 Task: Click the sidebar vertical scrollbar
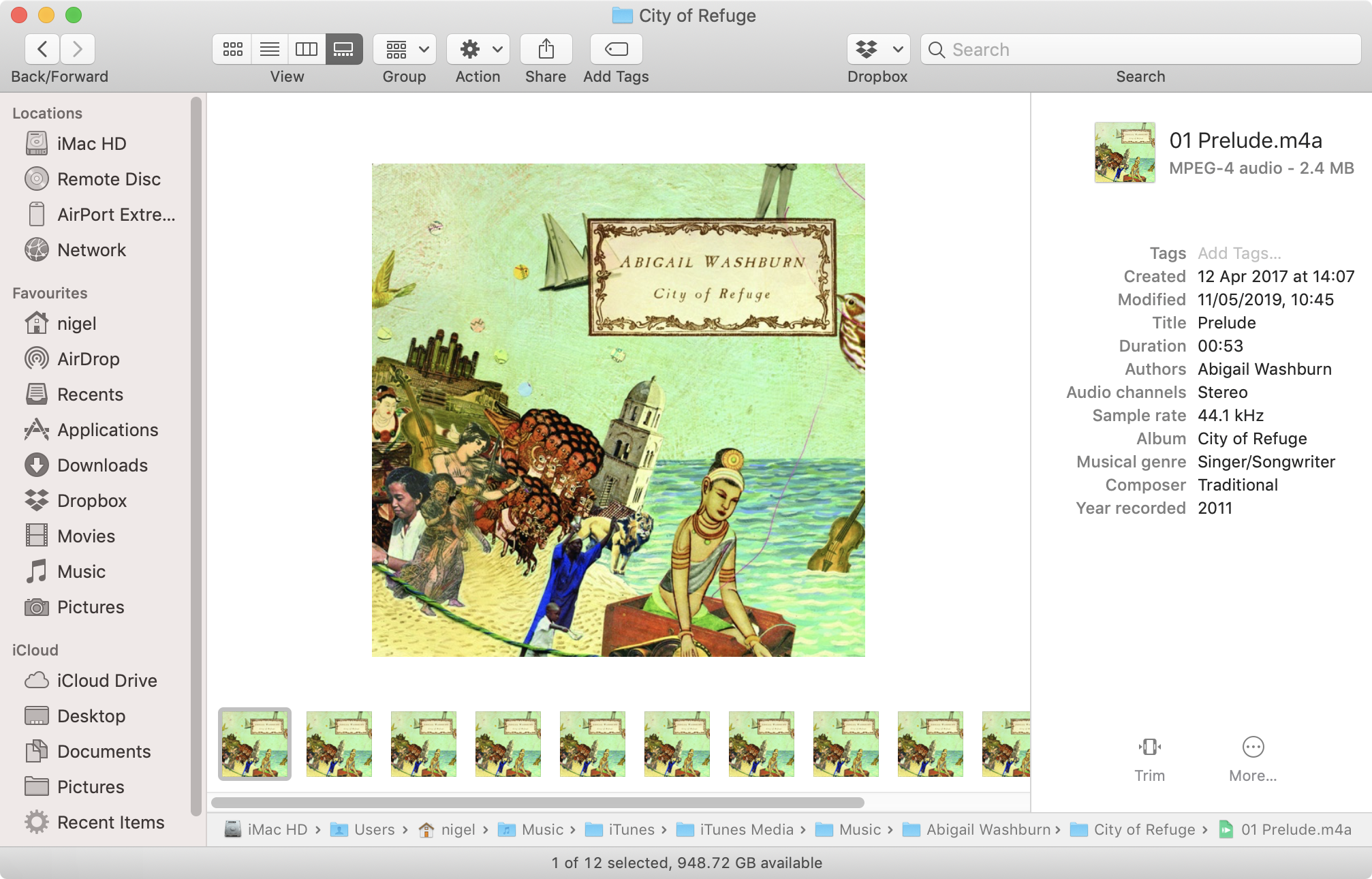tap(196, 455)
